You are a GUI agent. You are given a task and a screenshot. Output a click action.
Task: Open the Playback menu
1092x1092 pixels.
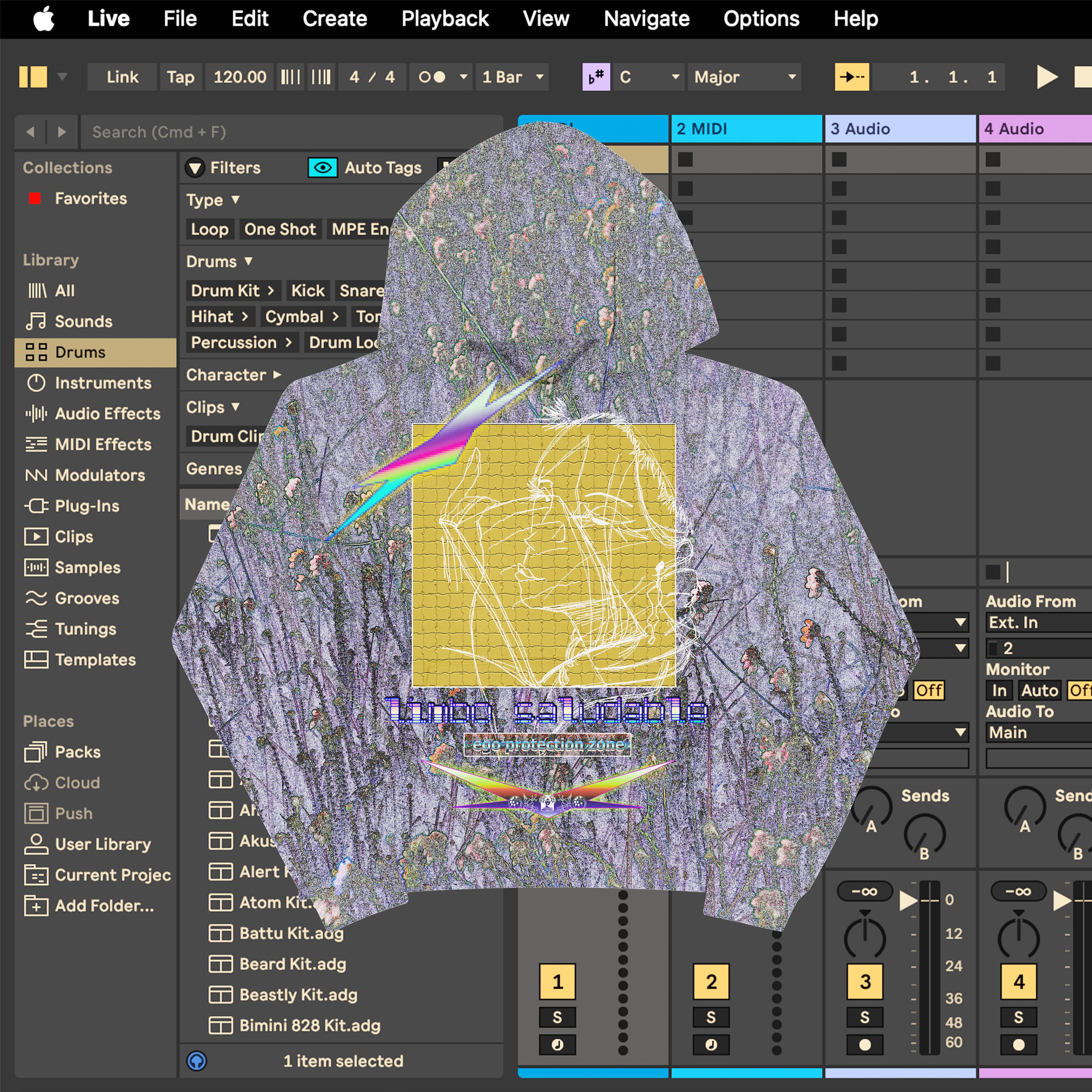(x=445, y=19)
